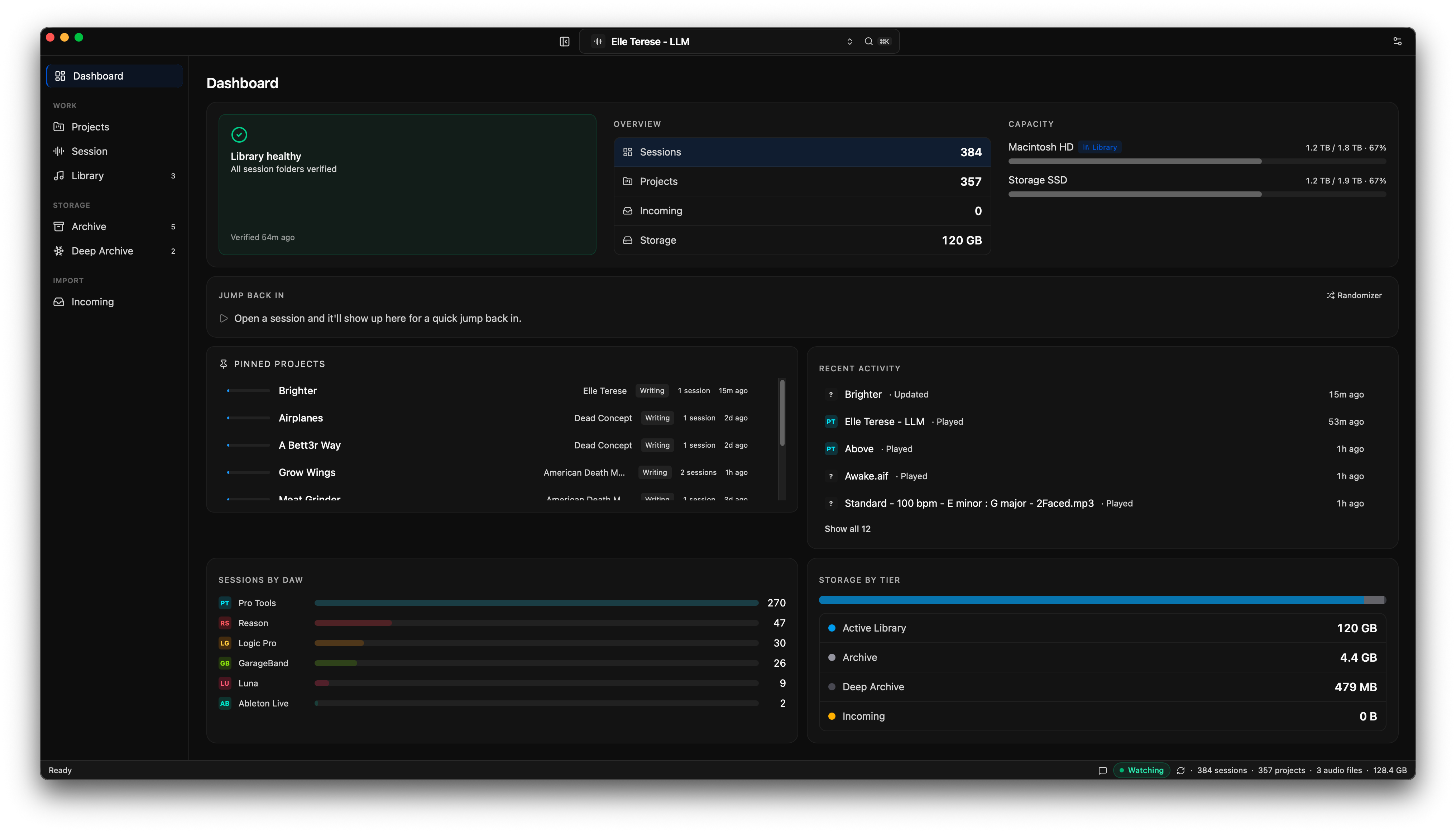Select the Sessions overview row
1456x833 pixels.
[x=802, y=152]
